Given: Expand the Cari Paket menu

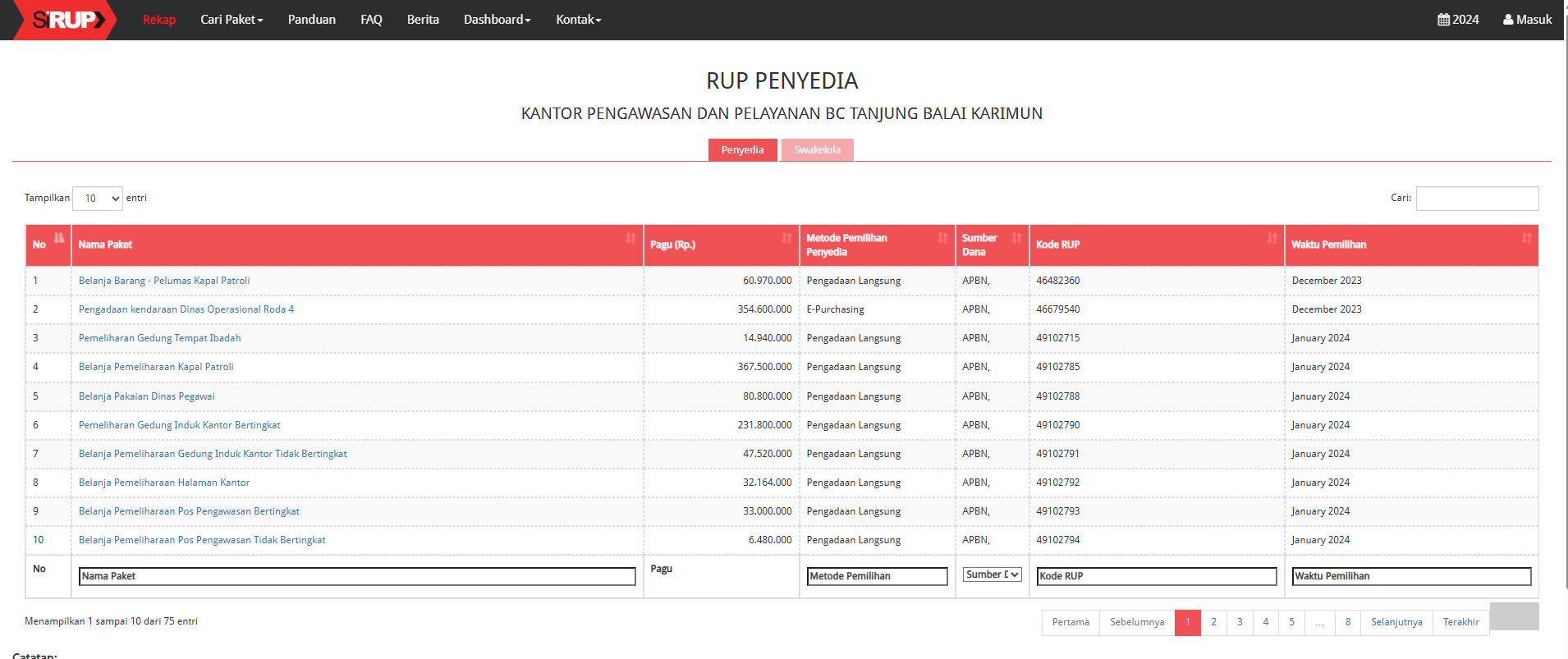Looking at the screenshot, I should click(x=232, y=20).
